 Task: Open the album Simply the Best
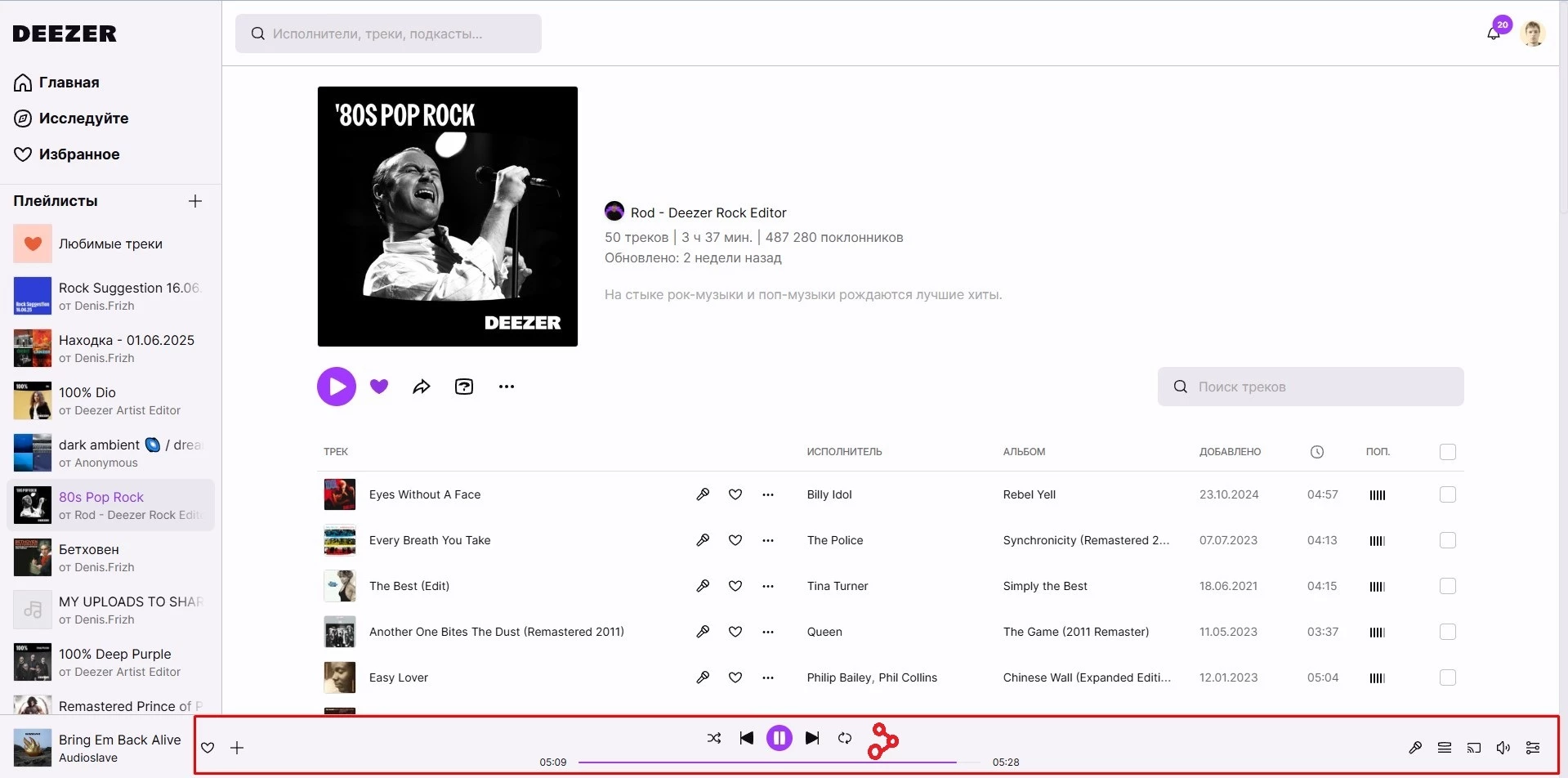click(x=1045, y=586)
